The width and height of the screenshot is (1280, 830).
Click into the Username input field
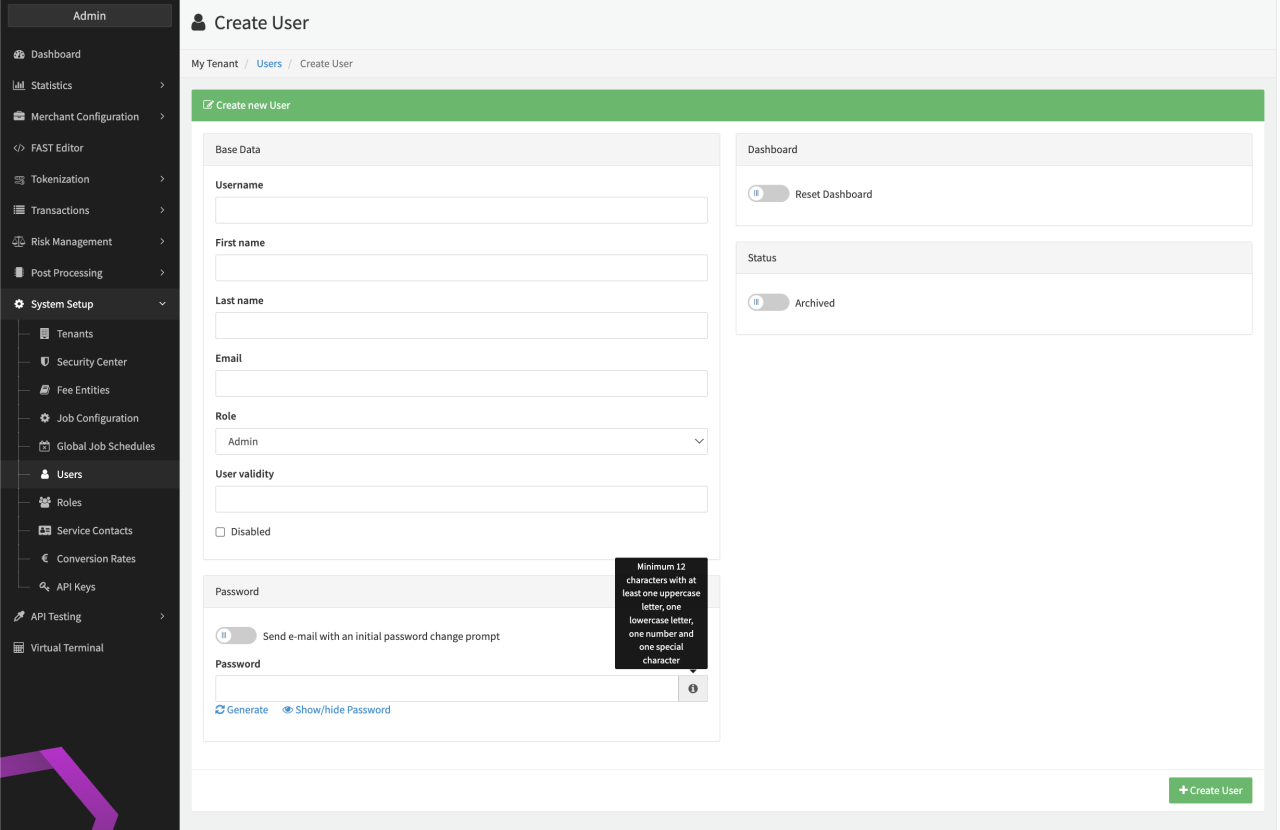(461, 210)
